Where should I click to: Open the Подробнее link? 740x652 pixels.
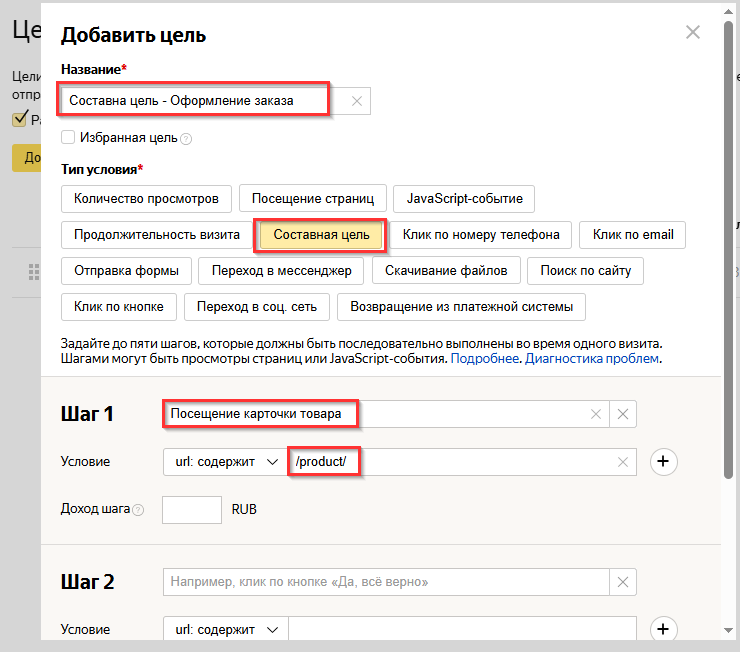[x=484, y=358]
